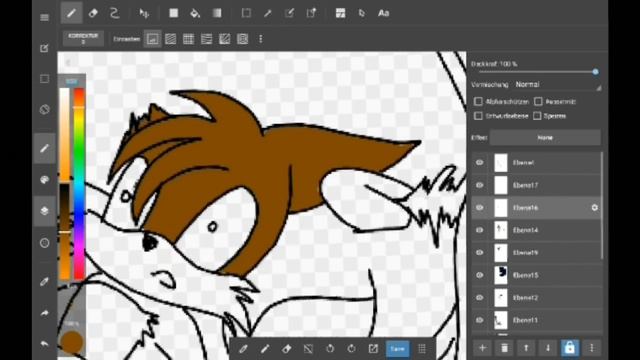Select the Ebene14 layer row
Image resolution: width=640 pixels, height=360 pixels.
536,230
